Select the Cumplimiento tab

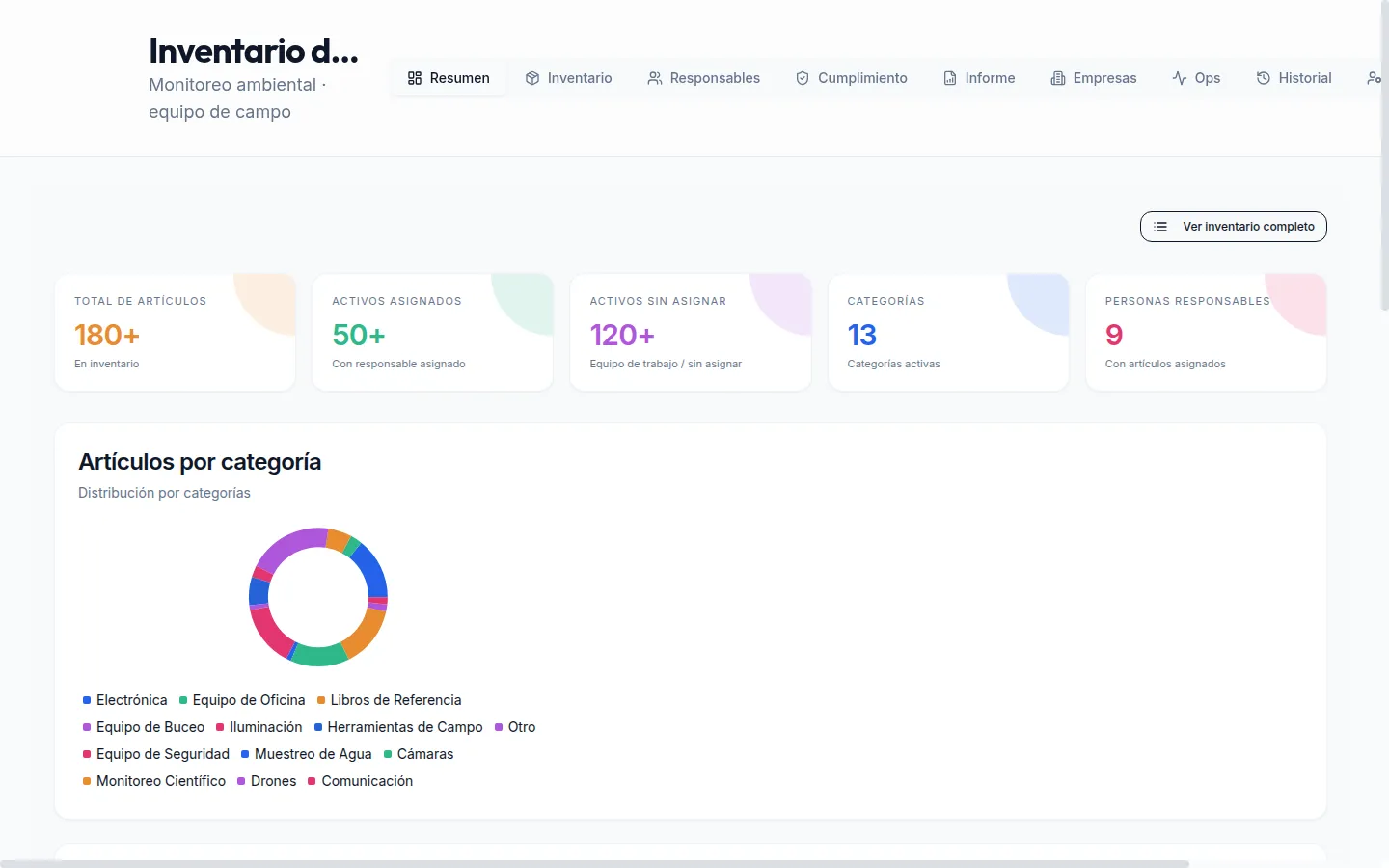tap(852, 78)
